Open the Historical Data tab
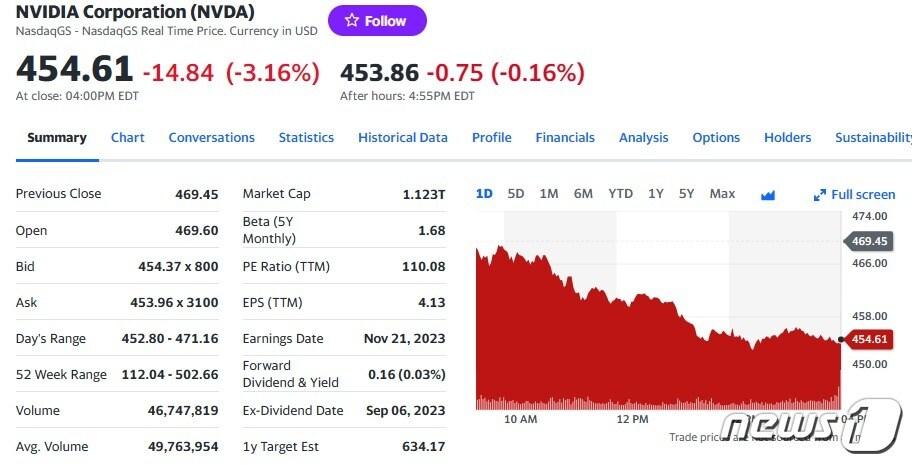The height and width of the screenshot is (465, 912). coord(403,138)
